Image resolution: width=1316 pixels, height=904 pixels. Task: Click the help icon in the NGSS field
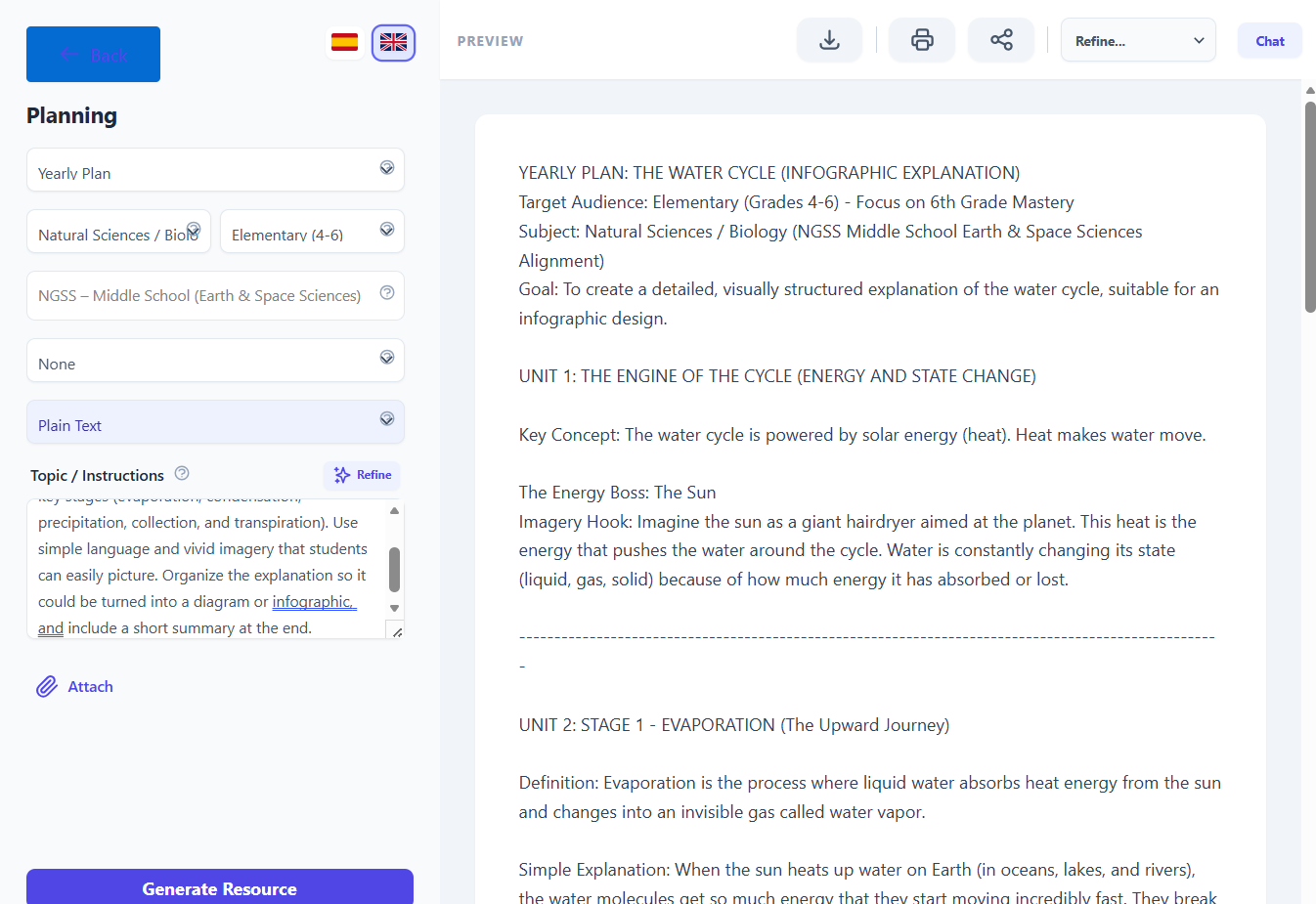387,293
